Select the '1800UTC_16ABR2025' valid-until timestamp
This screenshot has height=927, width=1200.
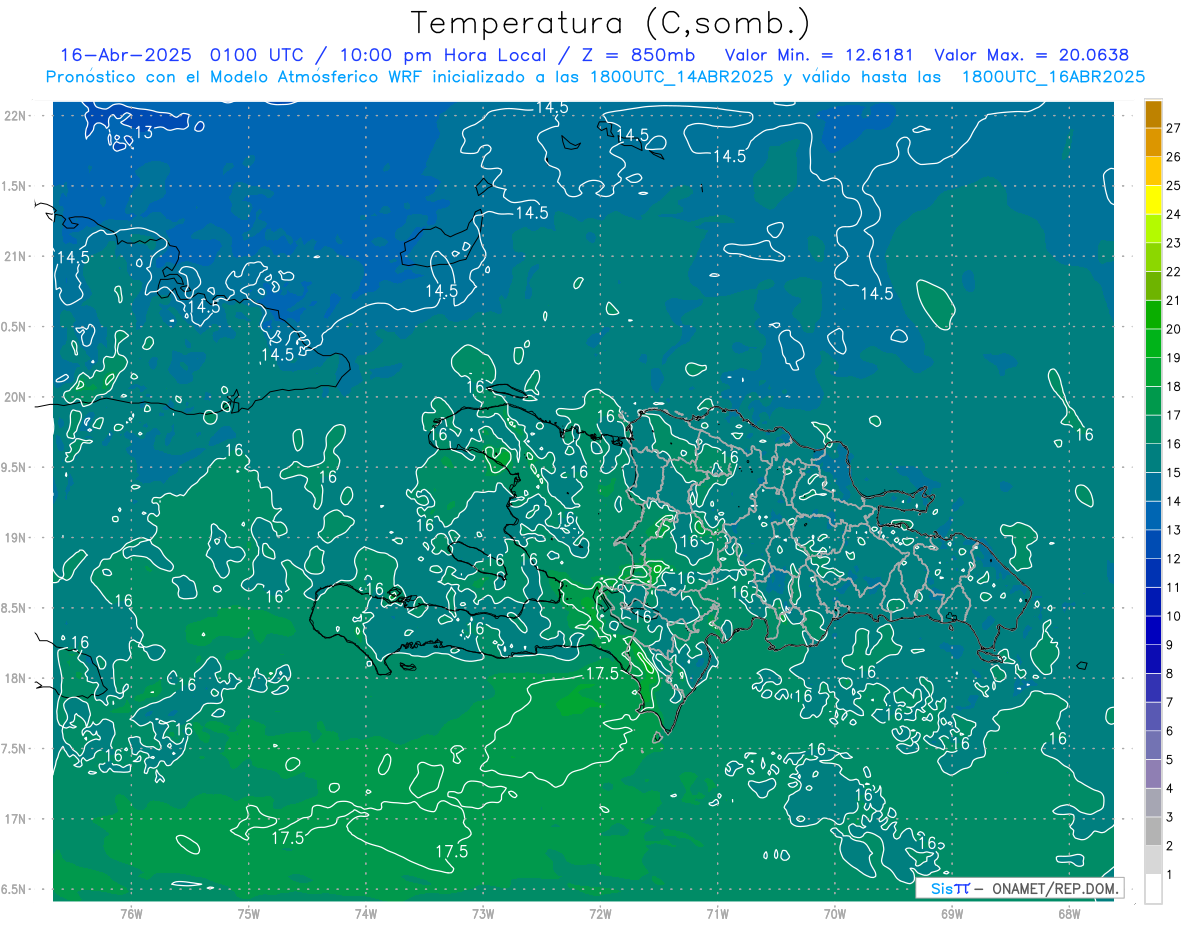click(1053, 77)
